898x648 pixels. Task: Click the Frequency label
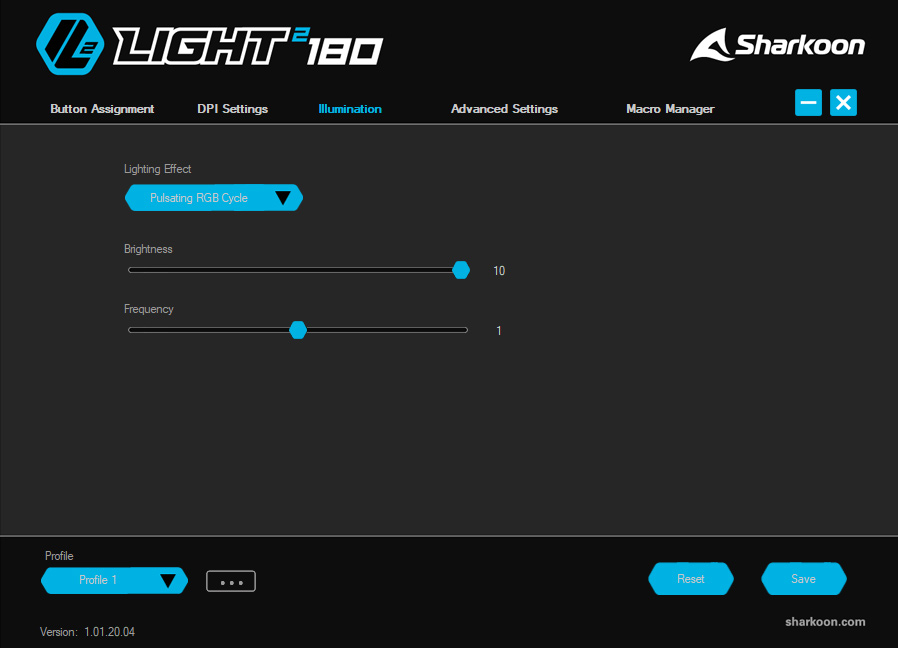tap(148, 309)
